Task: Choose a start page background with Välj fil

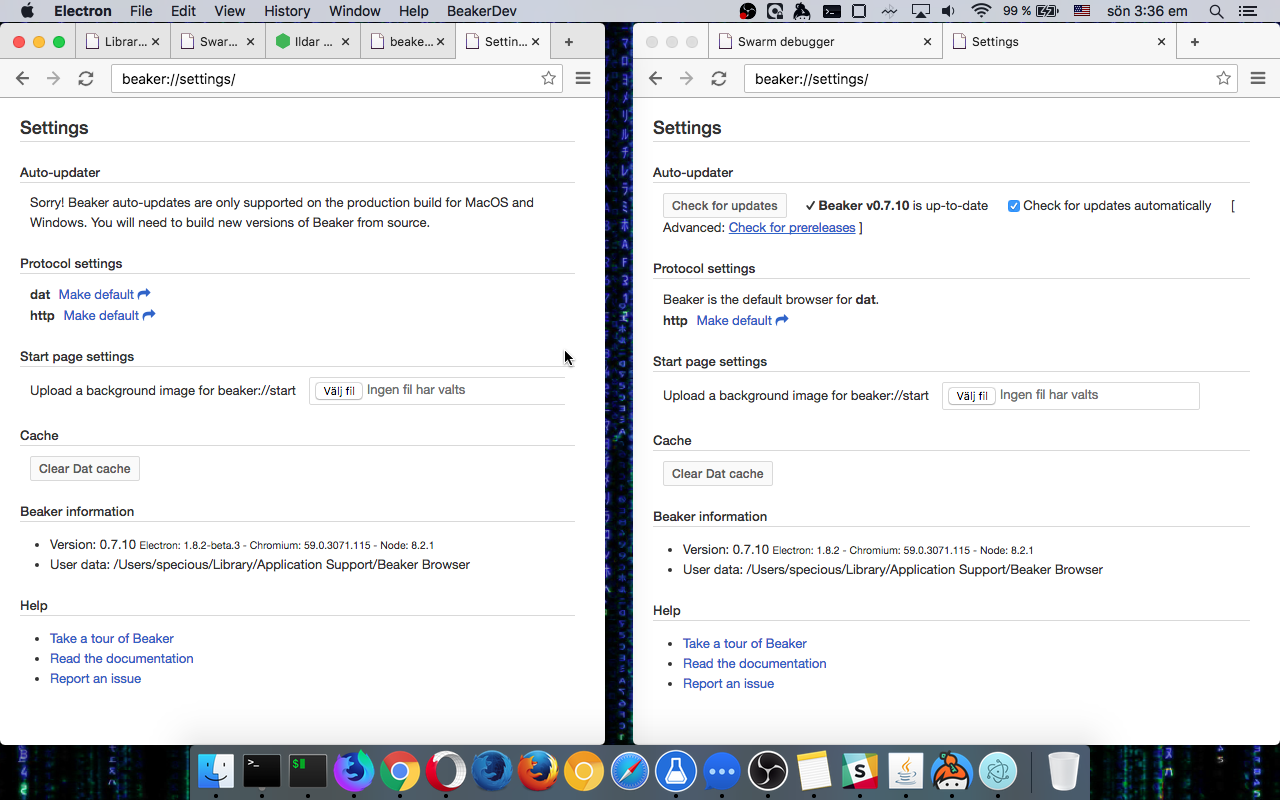Action: (x=338, y=390)
